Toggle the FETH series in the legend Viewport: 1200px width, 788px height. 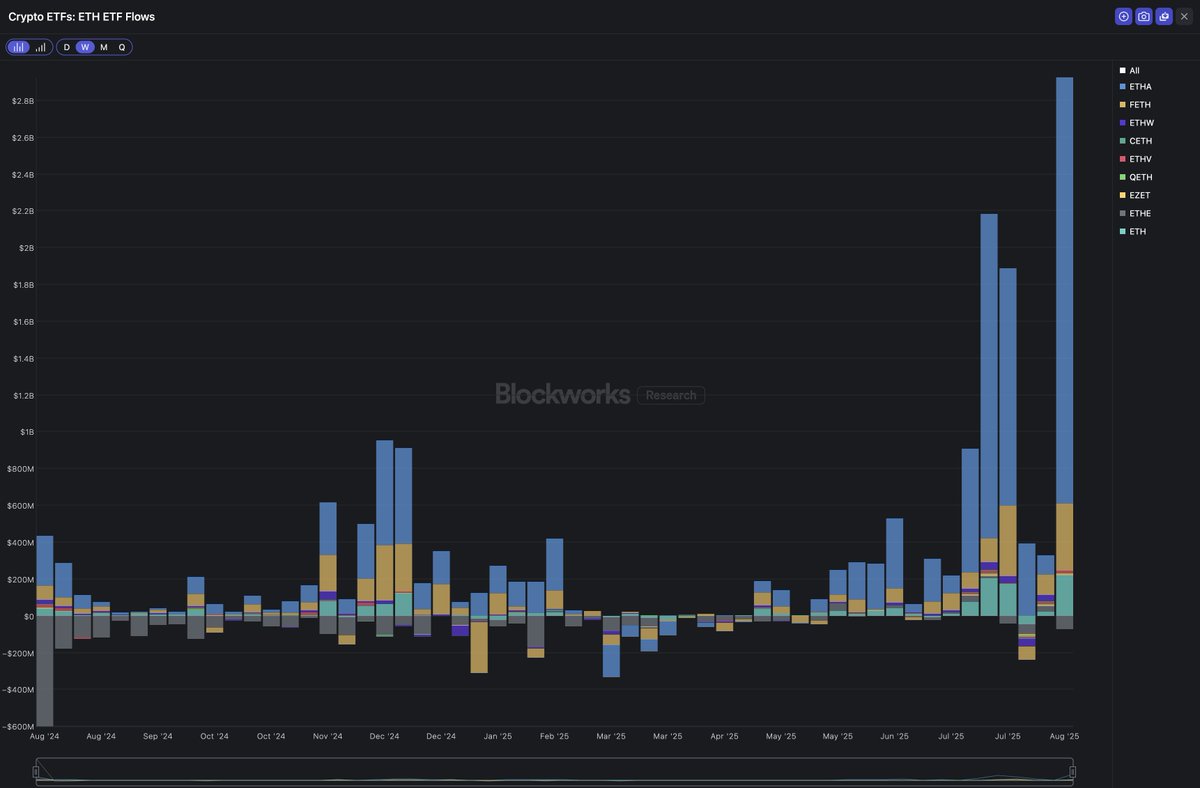[1138, 104]
